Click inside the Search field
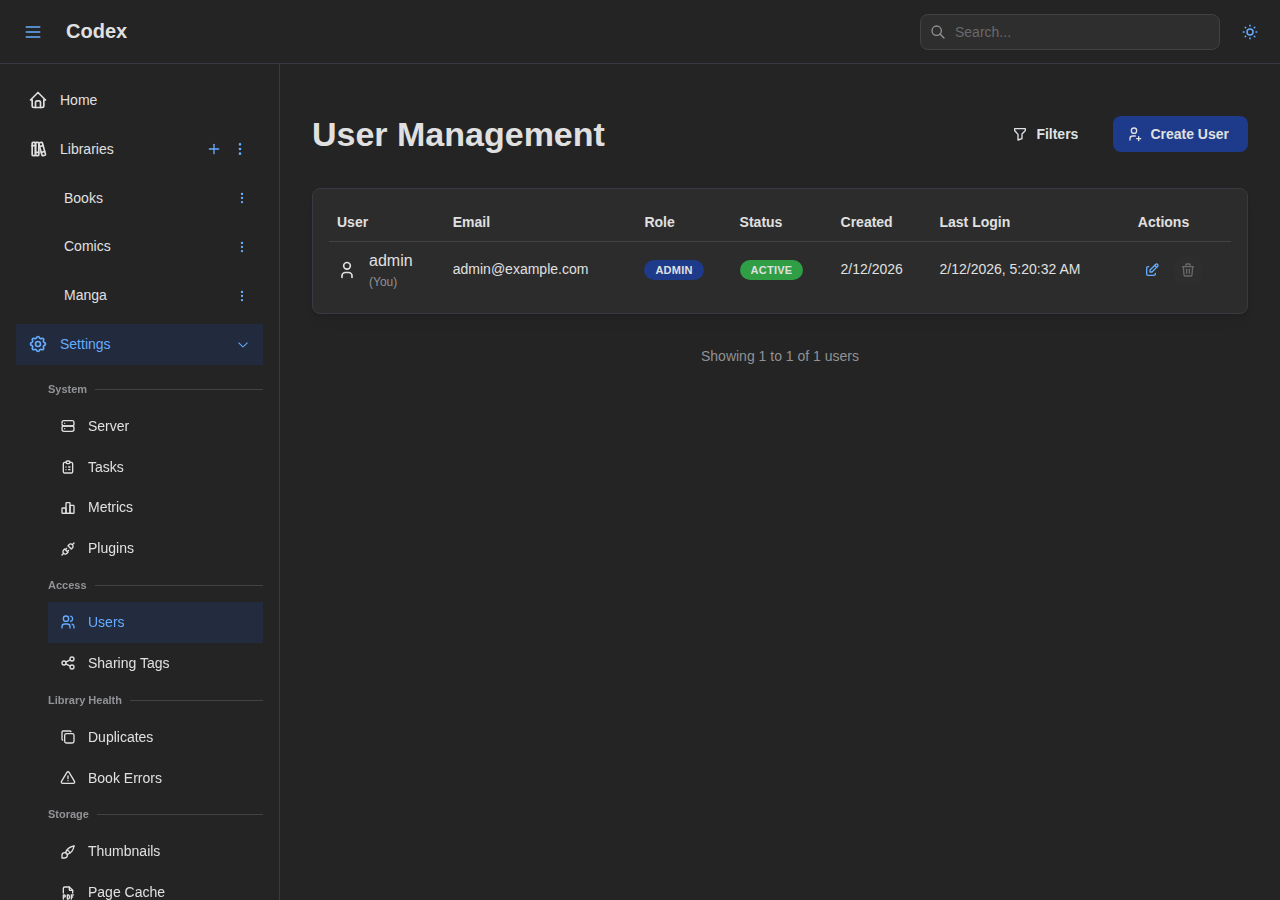This screenshot has height=900, width=1280. [1069, 31]
